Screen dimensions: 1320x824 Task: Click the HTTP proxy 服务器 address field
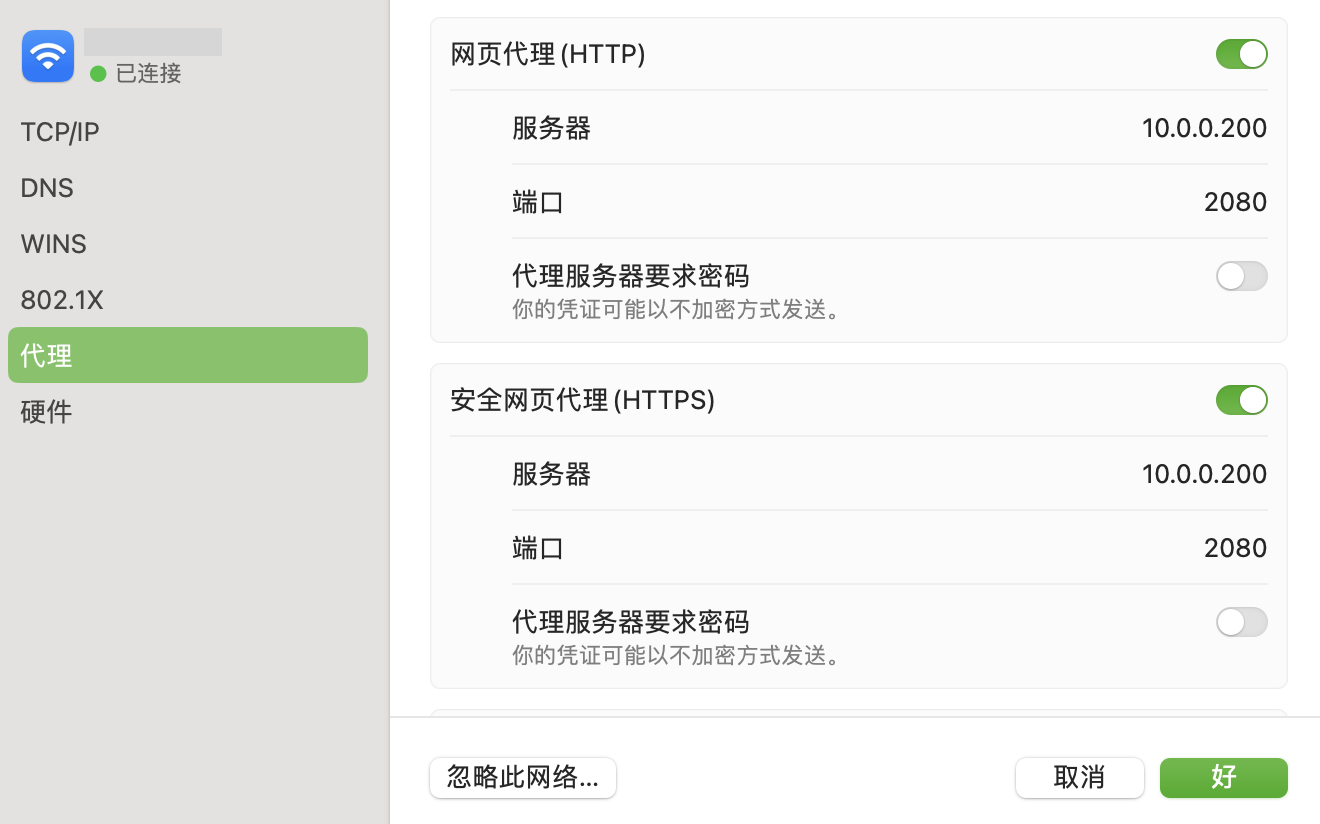coord(1204,128)
